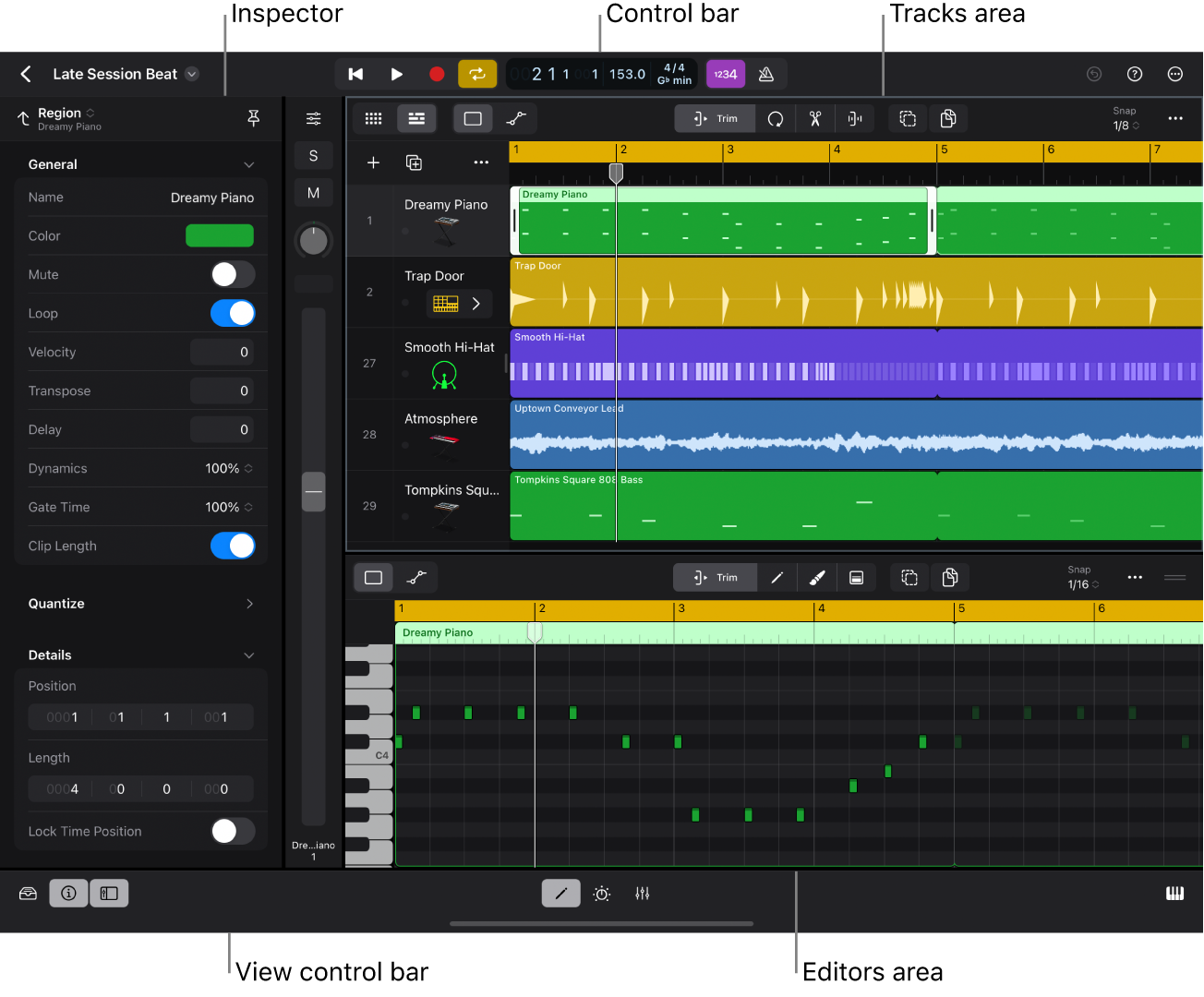Open the project options menu at top right
The height and width of the screenshot is (997, 1204).
pyautogui.click(x=1174, y=74)
